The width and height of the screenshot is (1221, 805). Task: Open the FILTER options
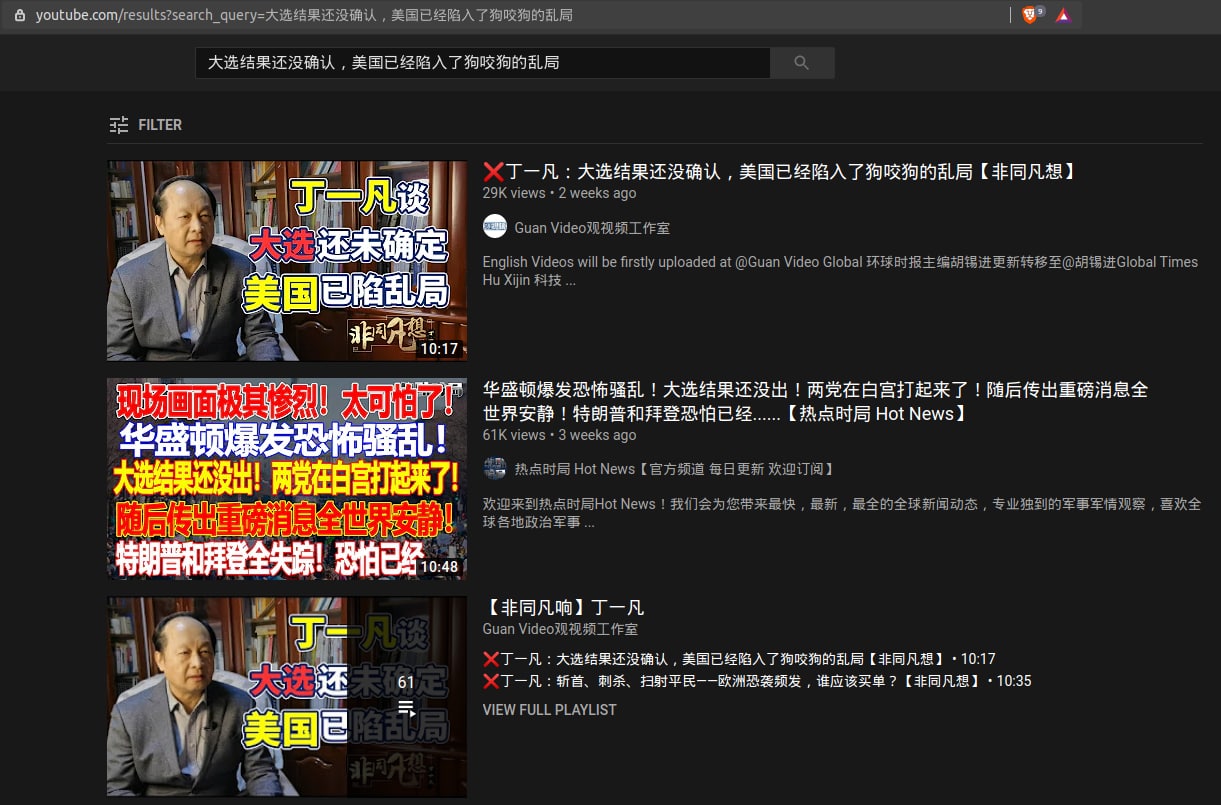(146, 125)
